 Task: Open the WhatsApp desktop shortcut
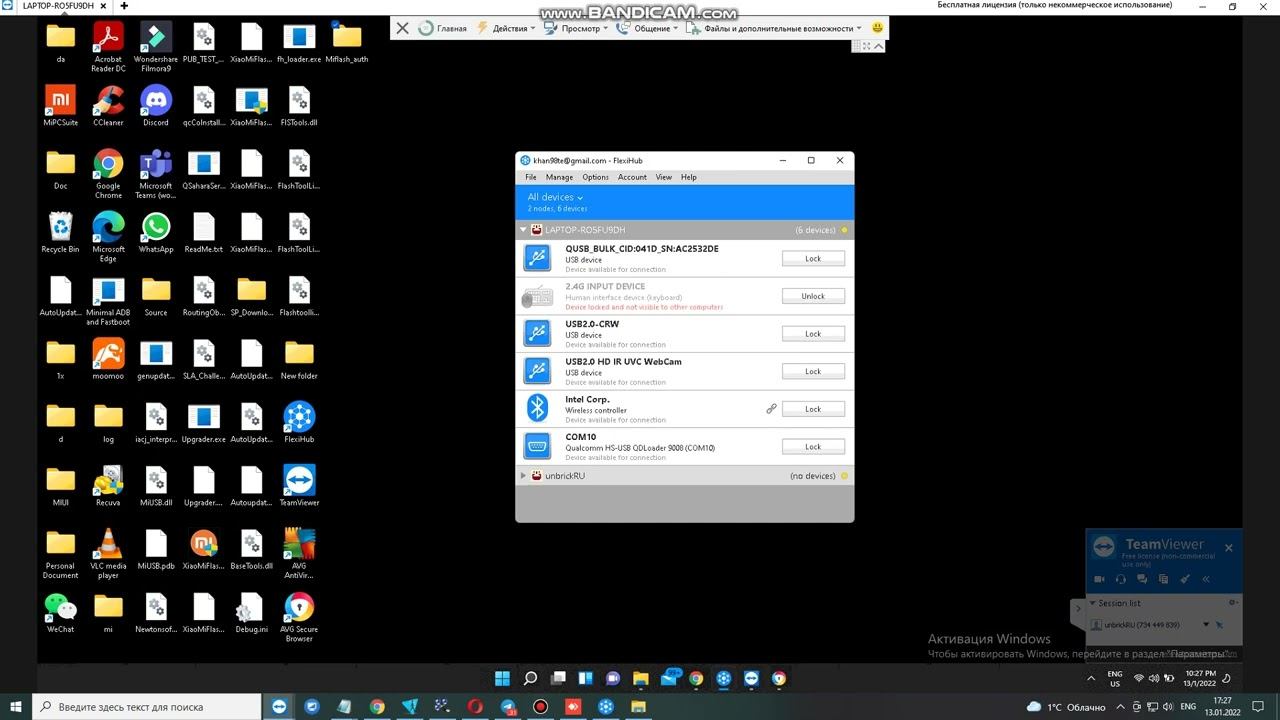[x=156, y=232]
